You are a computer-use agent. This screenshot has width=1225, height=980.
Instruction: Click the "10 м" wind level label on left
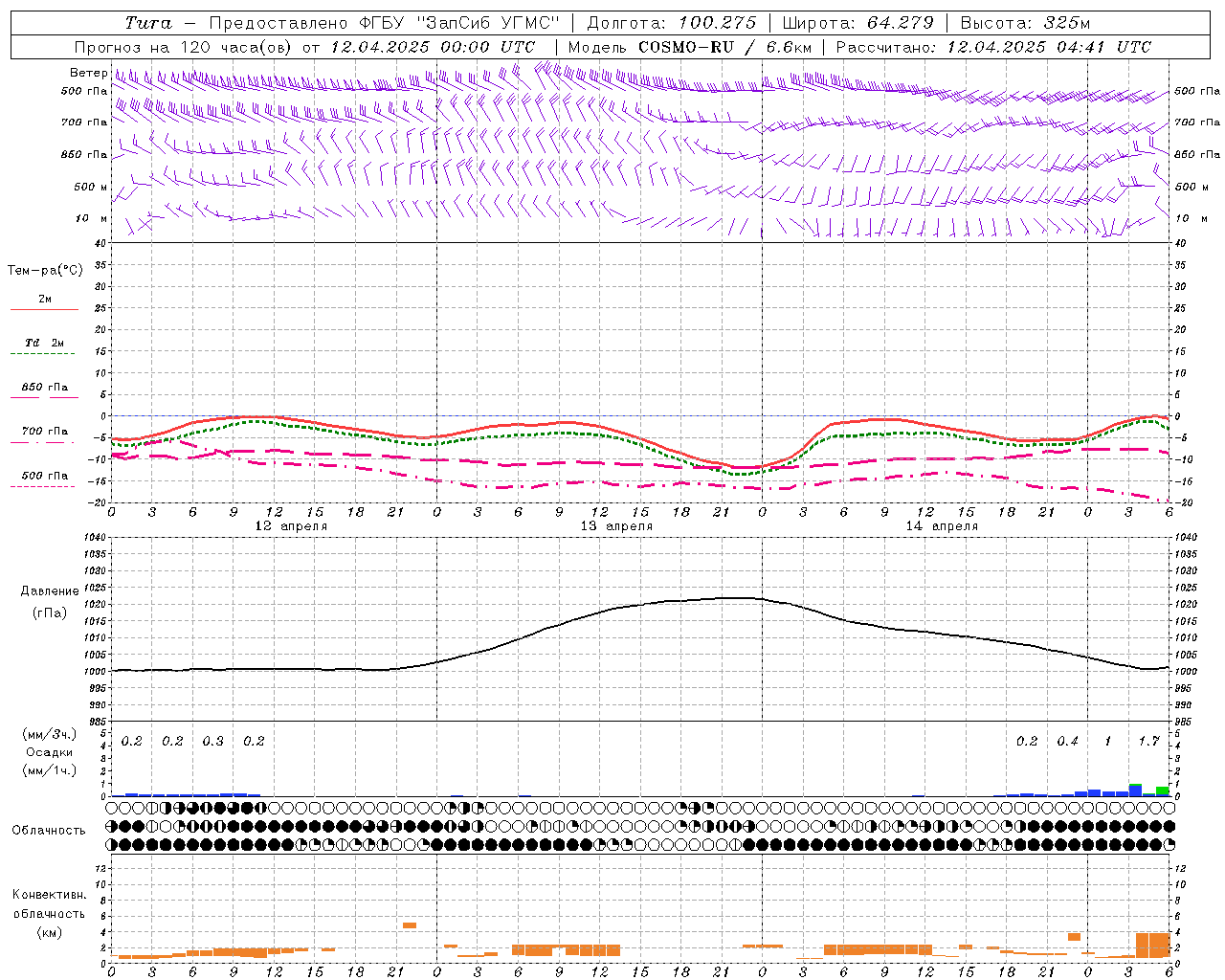point(92,218)
